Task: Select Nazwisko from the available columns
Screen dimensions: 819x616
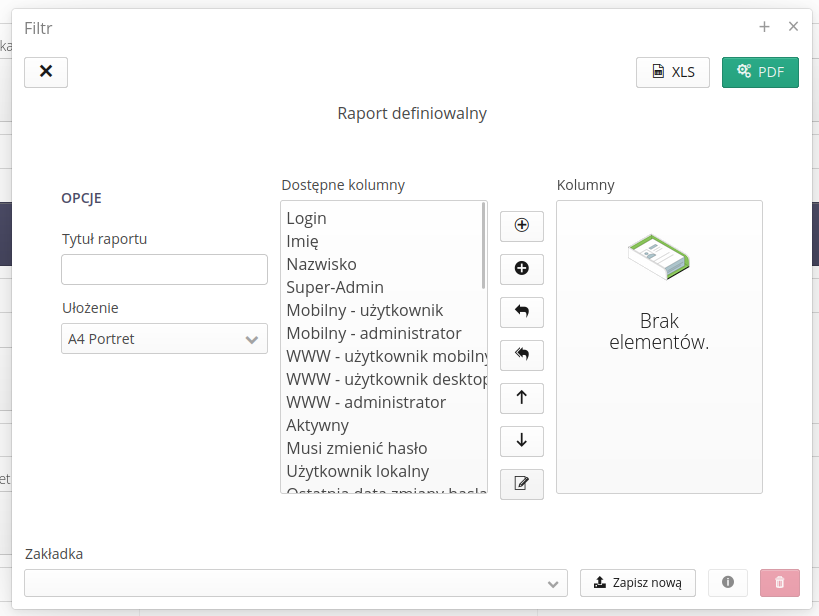Action: coord(321,264)
